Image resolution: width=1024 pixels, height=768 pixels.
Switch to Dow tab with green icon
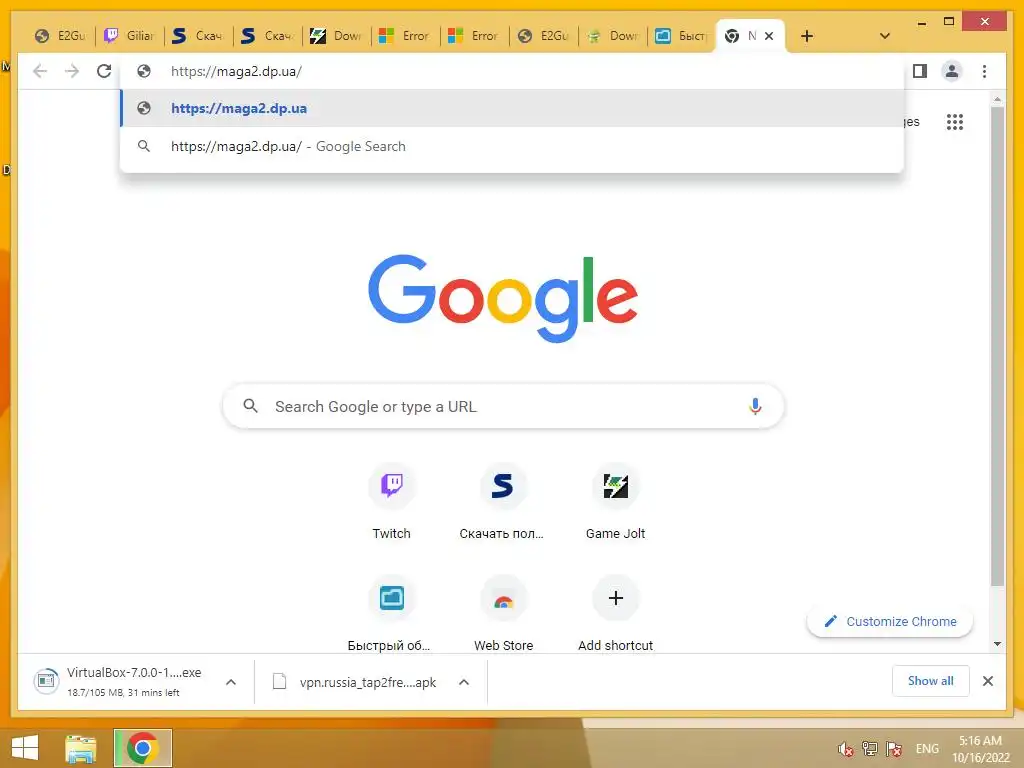click(x=612, y=36)
